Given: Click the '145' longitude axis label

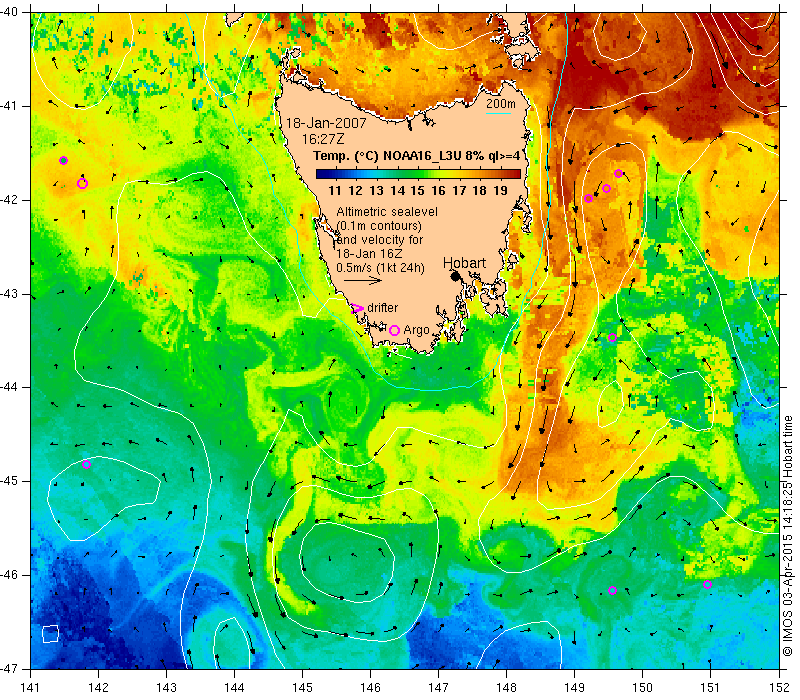Looking at the screenshot, I should [303, 687].
